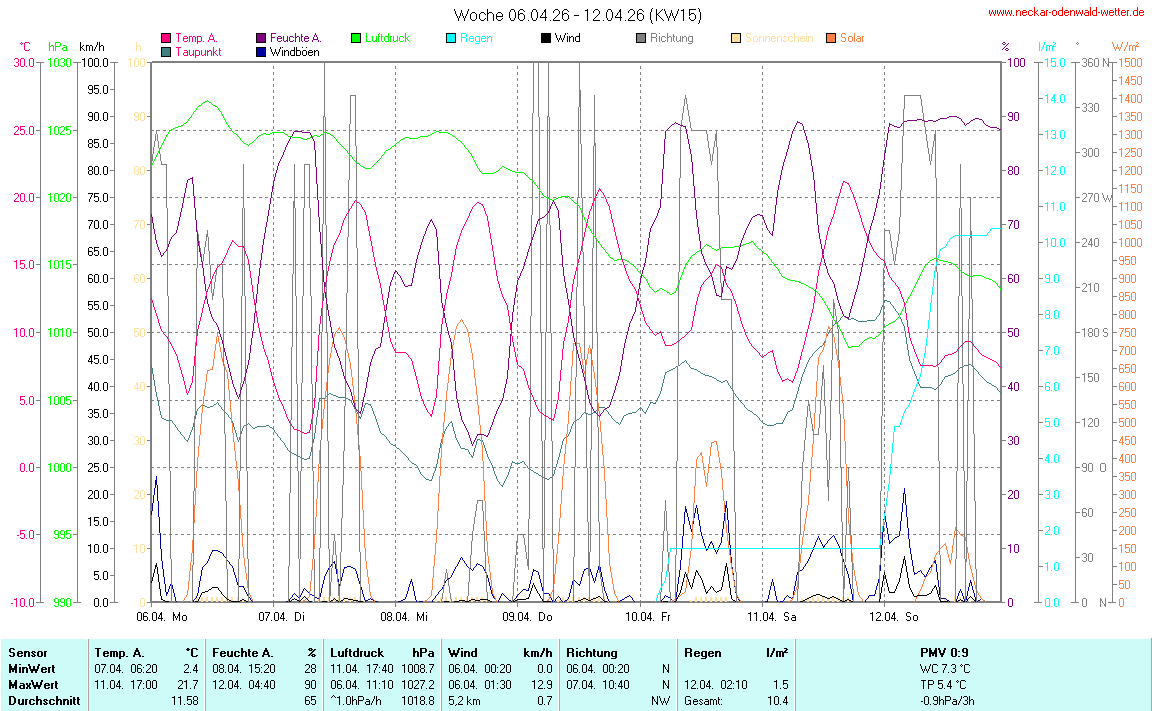
Task: Click the black Wind legend swatch
Action: pyautogui.click(x=545, y=39)
